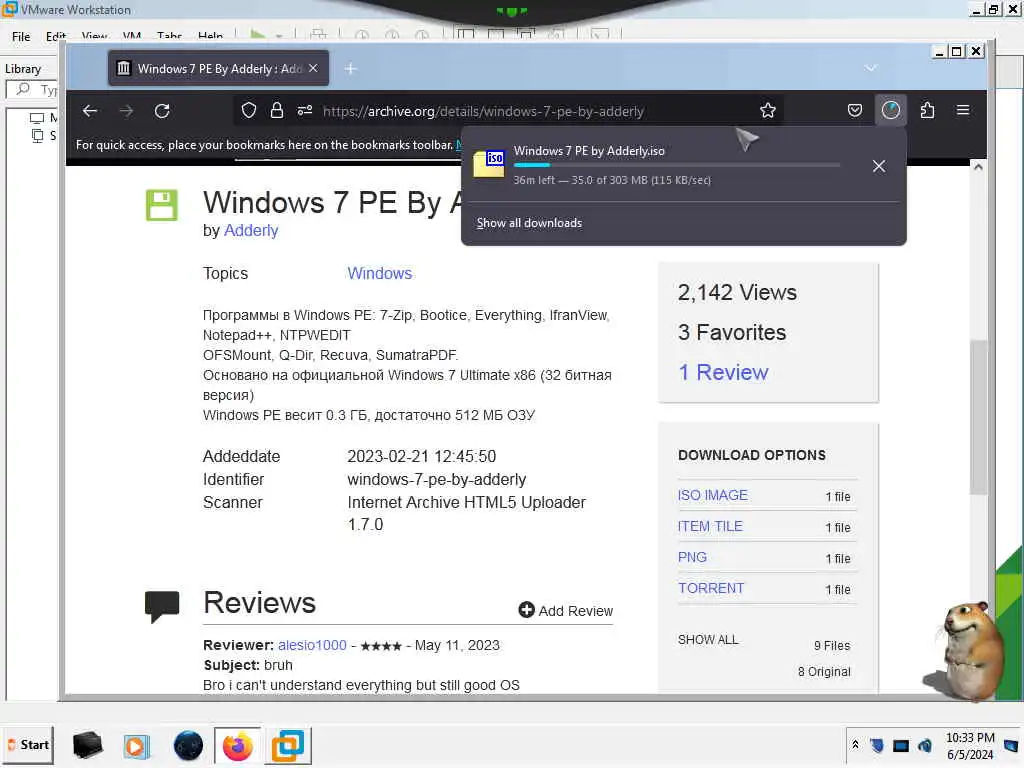Image resolution: width=1024 pixels, height=768 pixels.
Task: Click the shield tray icon
Action: click(x=877, y=745)
